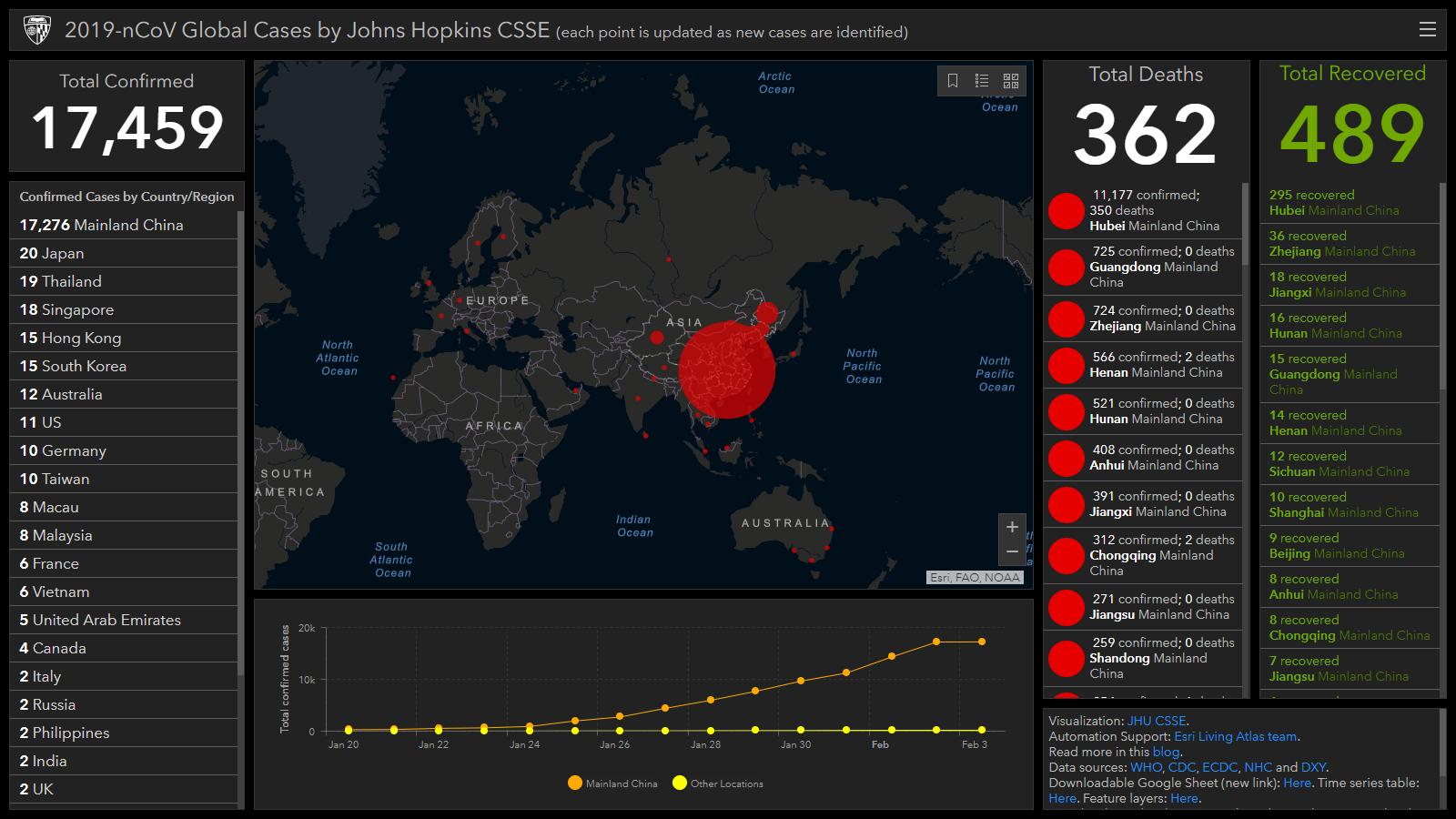Open the bookmarks icon on the map
Screen dimensions: 1456x819
tap(953, 81)
